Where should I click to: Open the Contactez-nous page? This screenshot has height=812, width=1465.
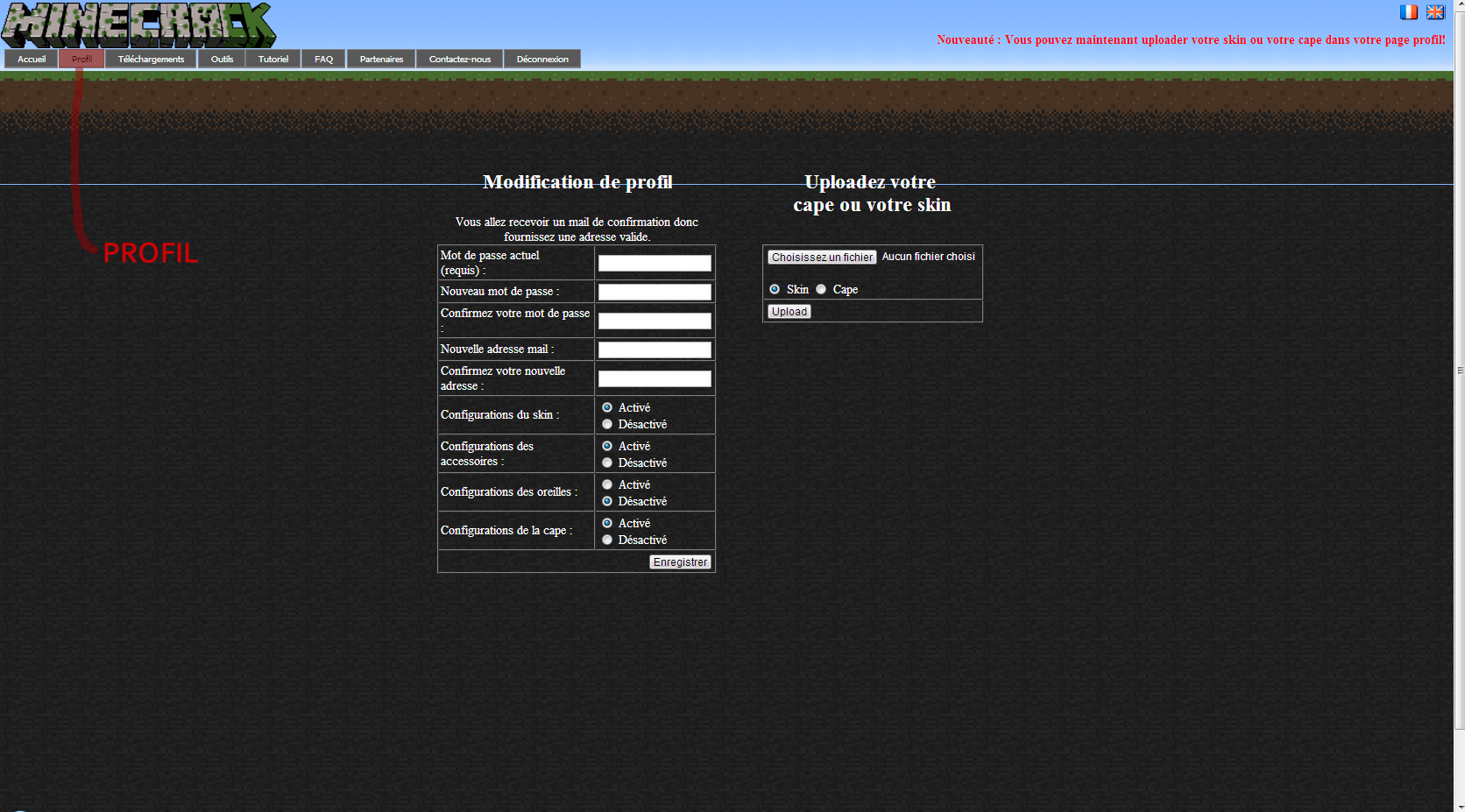pyautogui.click(x=459, y=60)
